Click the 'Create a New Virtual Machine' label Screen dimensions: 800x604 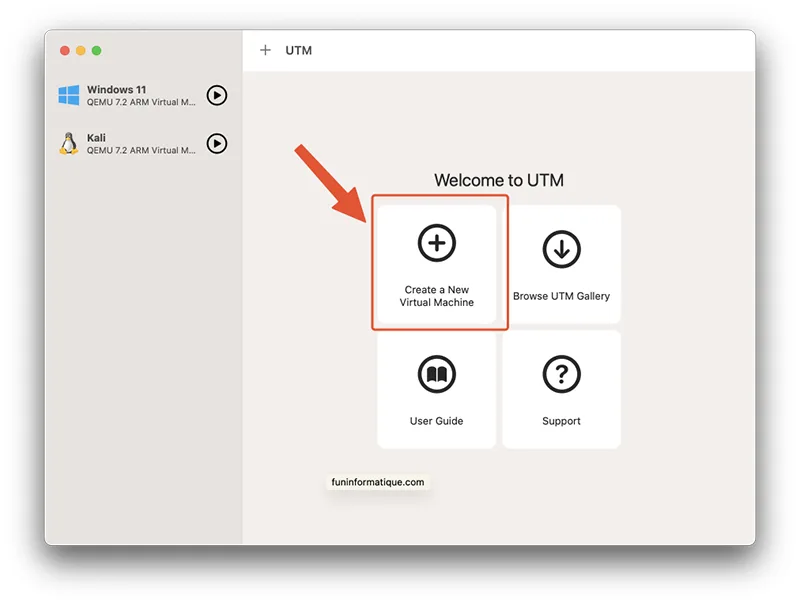(437, 296)
